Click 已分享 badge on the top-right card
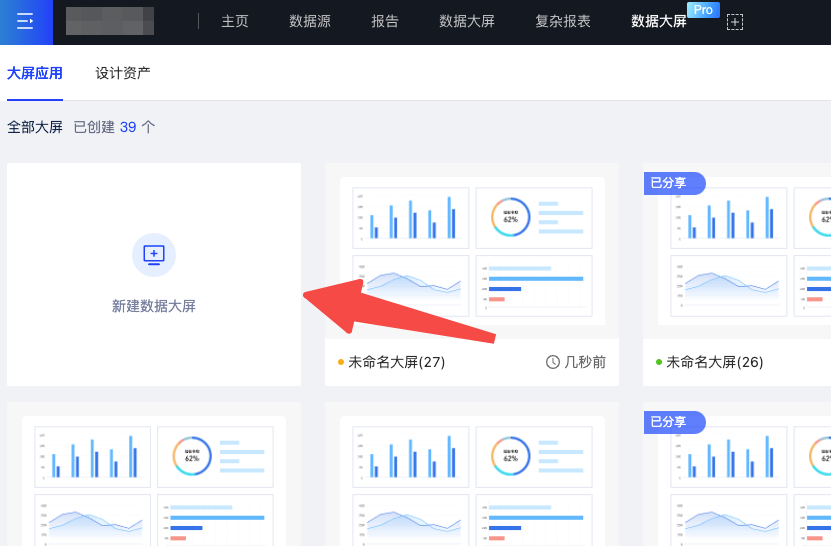 pos(674,183)
